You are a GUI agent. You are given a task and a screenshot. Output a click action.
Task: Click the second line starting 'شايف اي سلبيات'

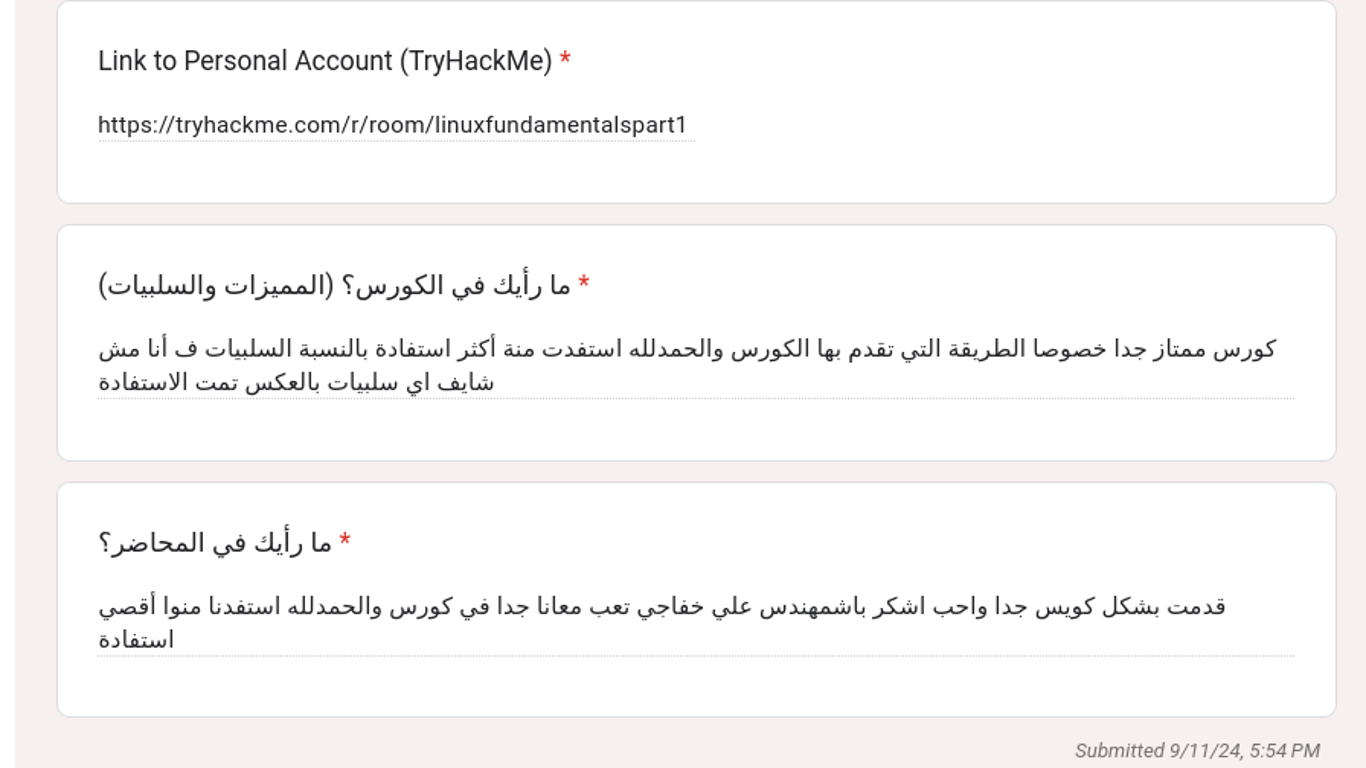point(296,383)
